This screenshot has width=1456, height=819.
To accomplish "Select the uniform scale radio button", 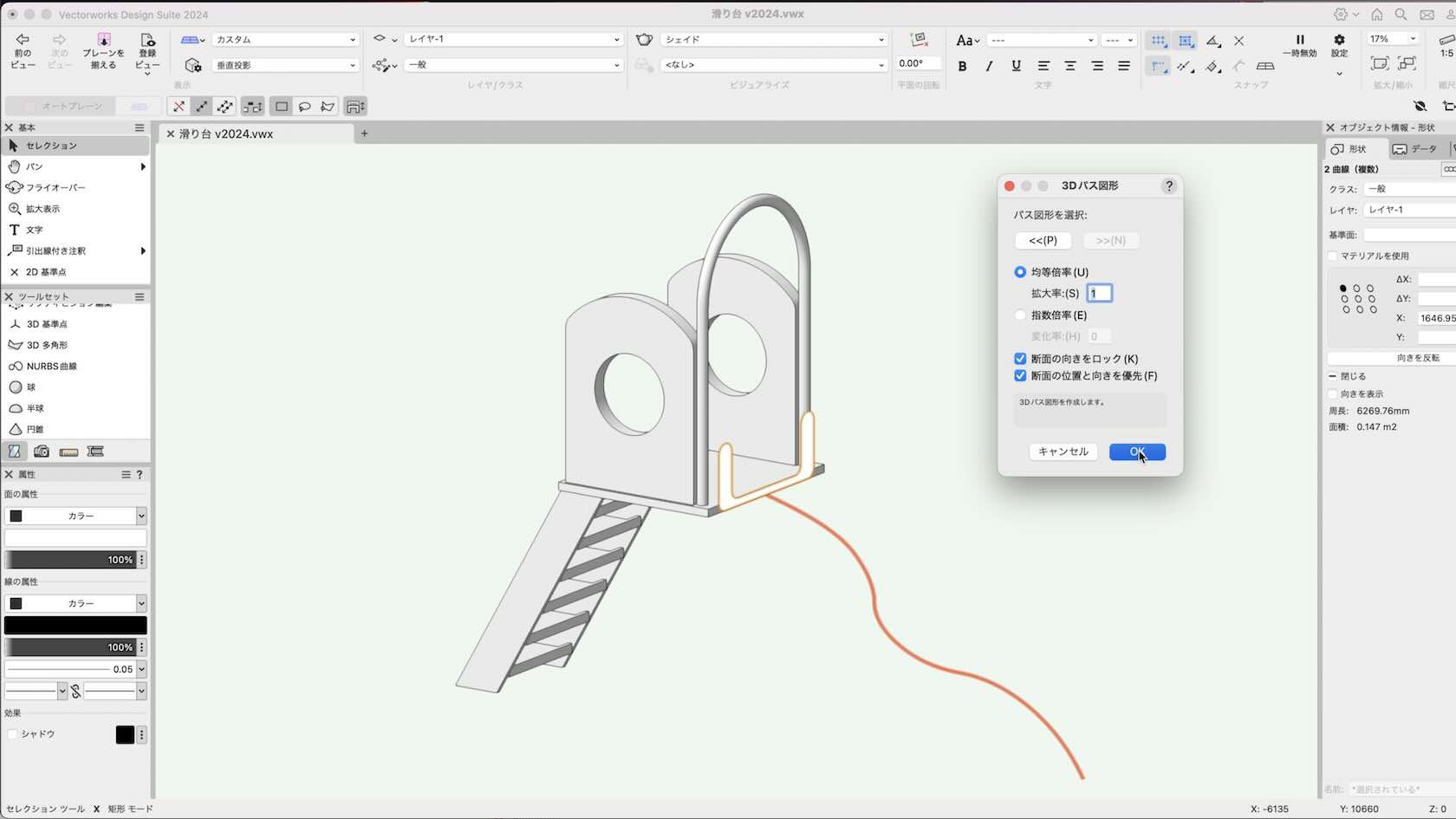I will pos(1020,272).
